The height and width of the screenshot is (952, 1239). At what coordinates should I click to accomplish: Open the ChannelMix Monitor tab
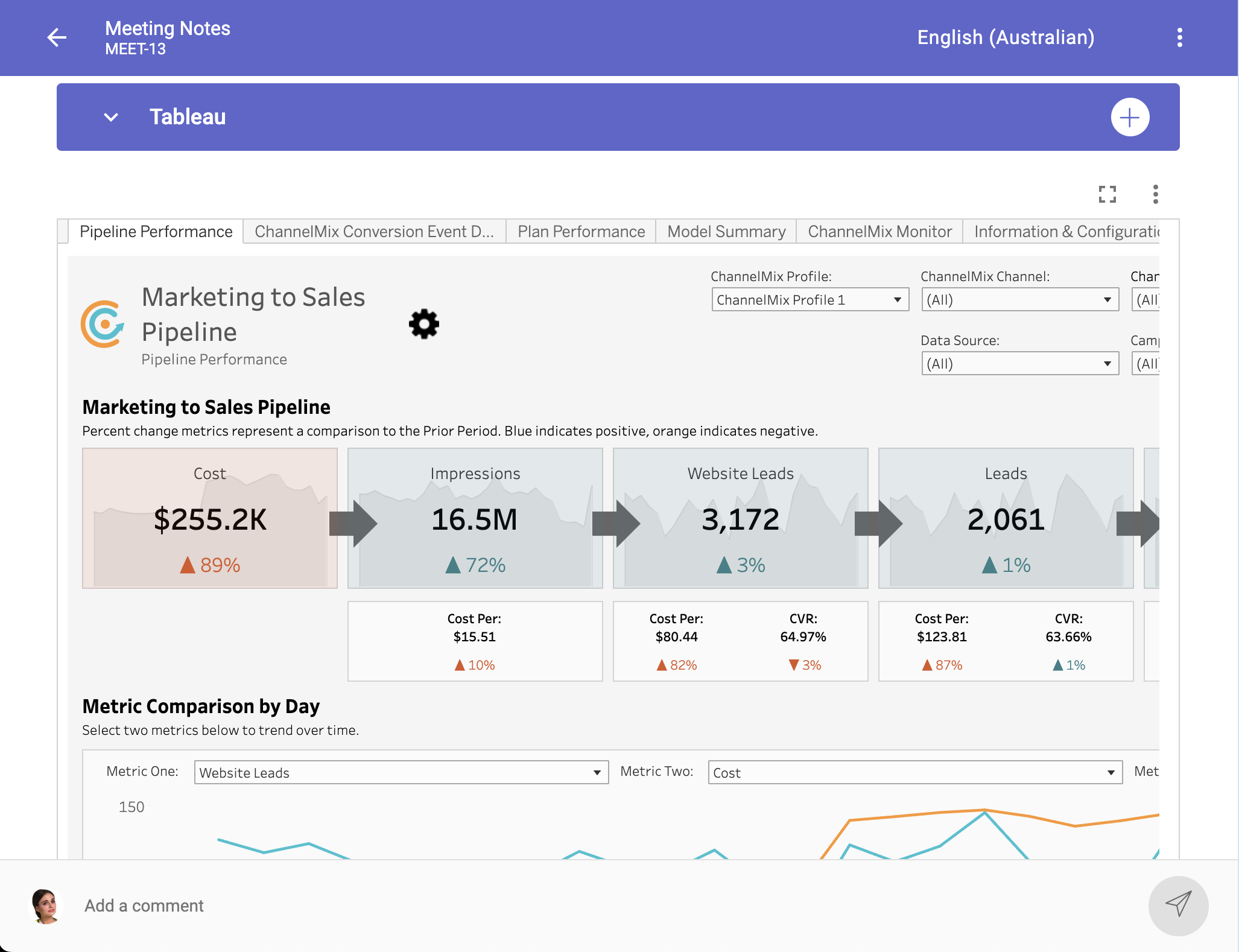click(879, 232)
